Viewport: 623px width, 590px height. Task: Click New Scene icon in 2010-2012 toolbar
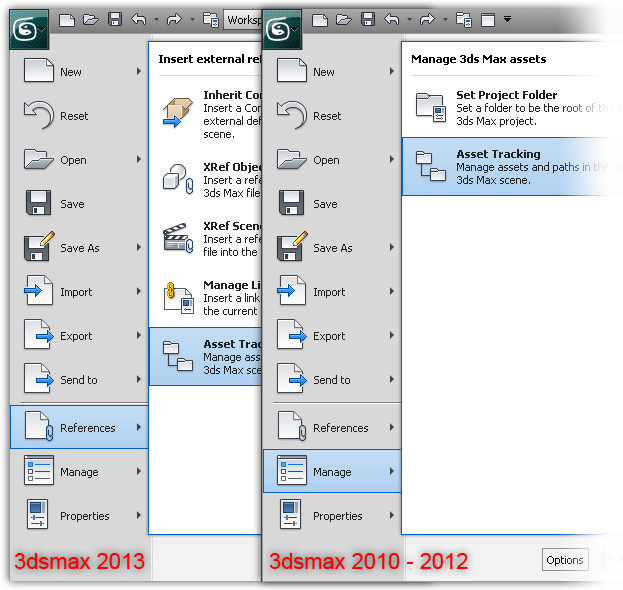[x=320, y=19]
